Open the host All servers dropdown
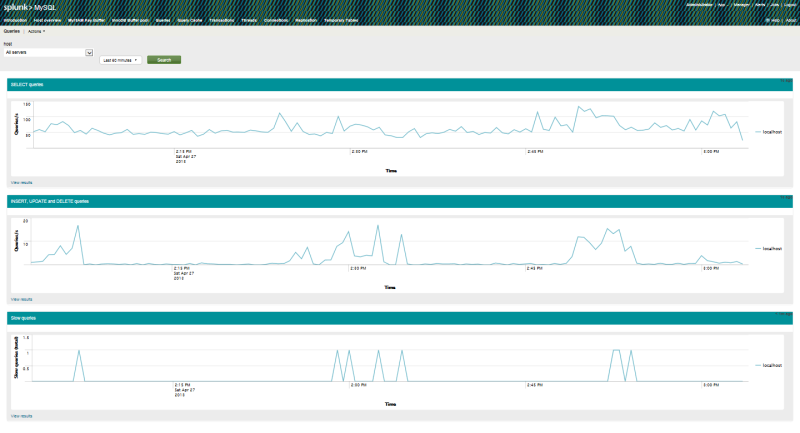Image resolution: width=800 pixels, height=433 pixels. [48, 53]
